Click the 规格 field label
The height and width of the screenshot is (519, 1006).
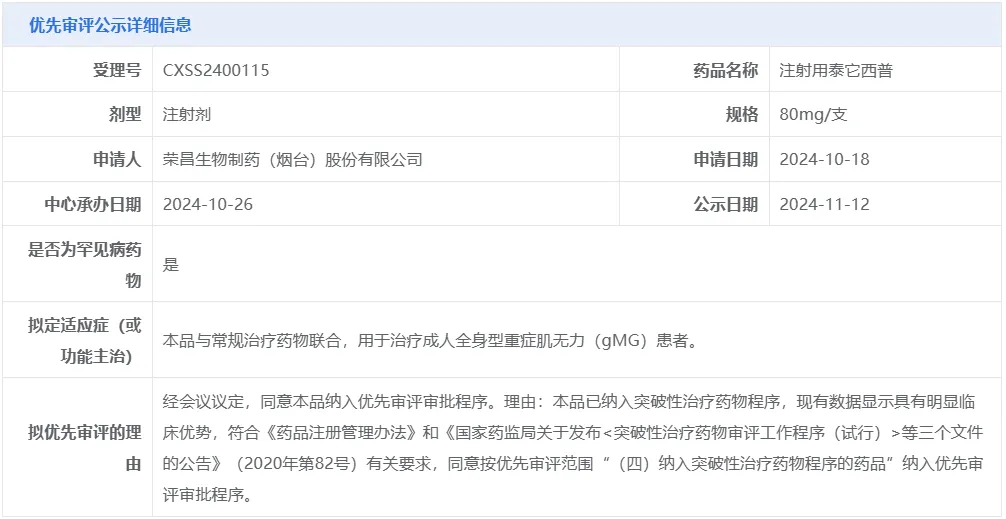point(741,114)
